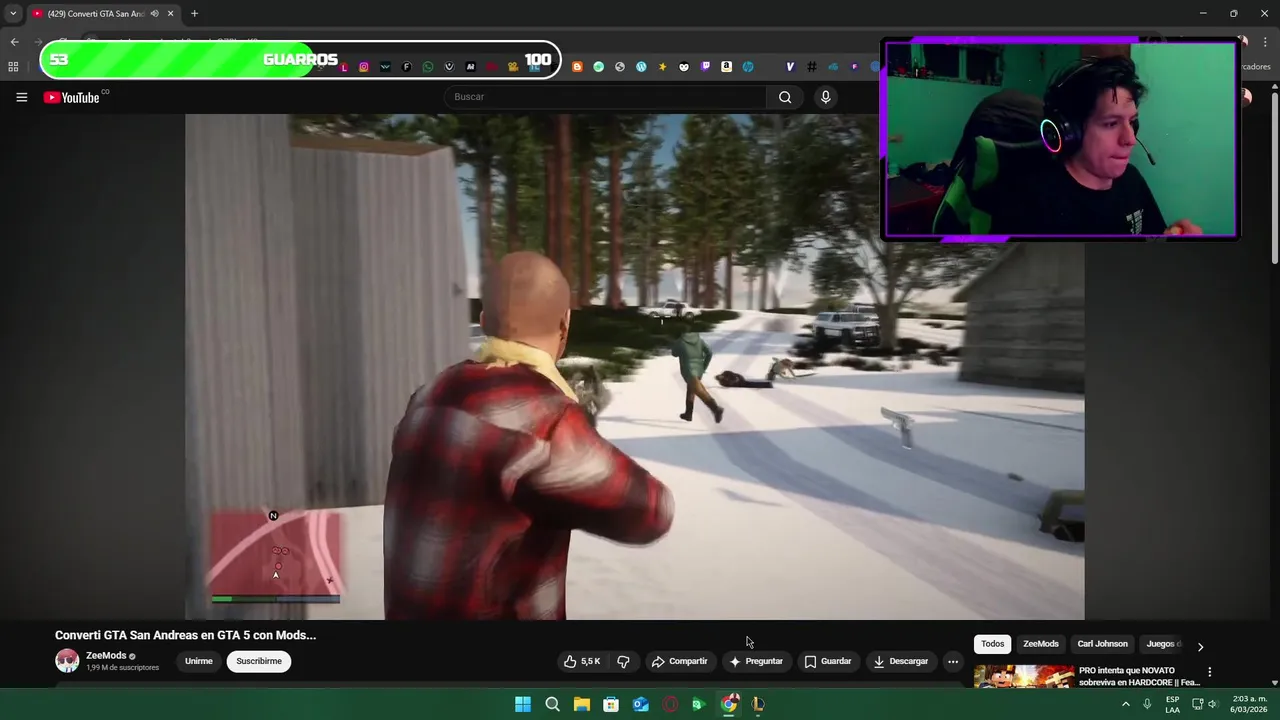Open the tab search dropdown arrow
The image size is (1280, 720).
pyautogui.click(x=13, y=13)
